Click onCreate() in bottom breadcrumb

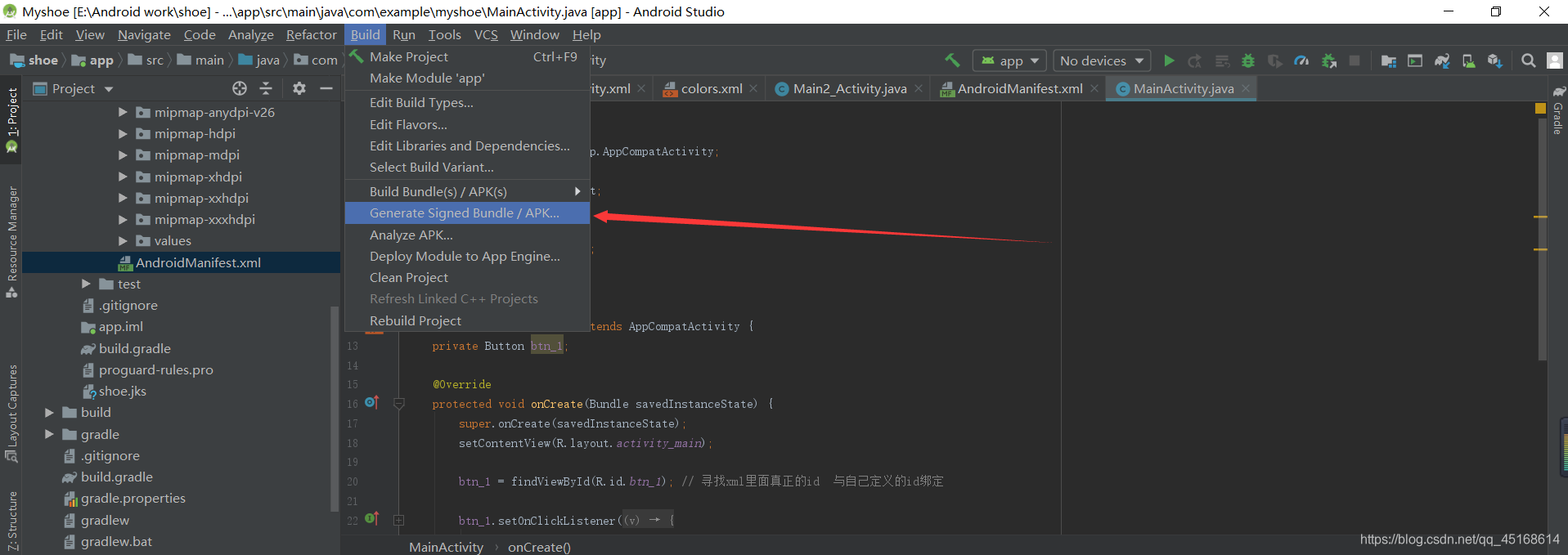click(x=539, y=547)
